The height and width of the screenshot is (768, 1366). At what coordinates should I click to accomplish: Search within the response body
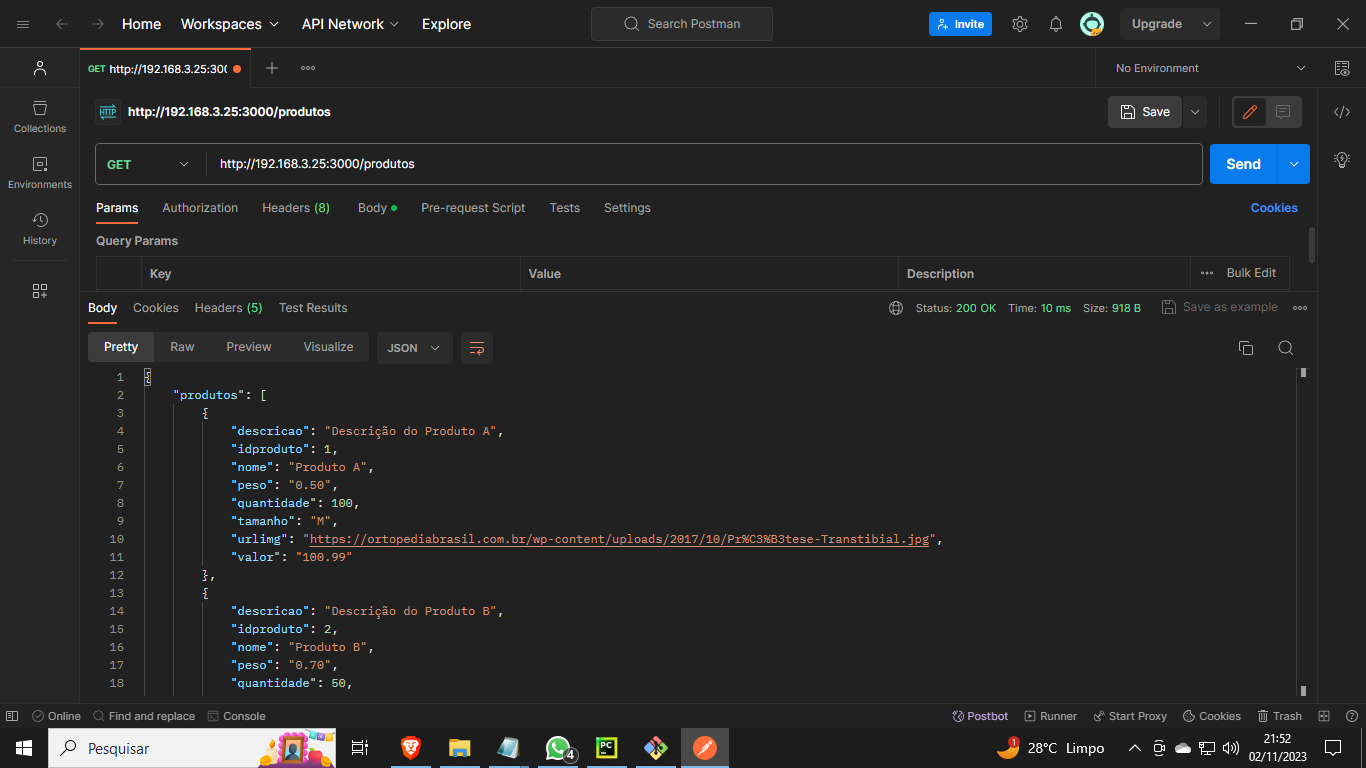pos(1286,347)
